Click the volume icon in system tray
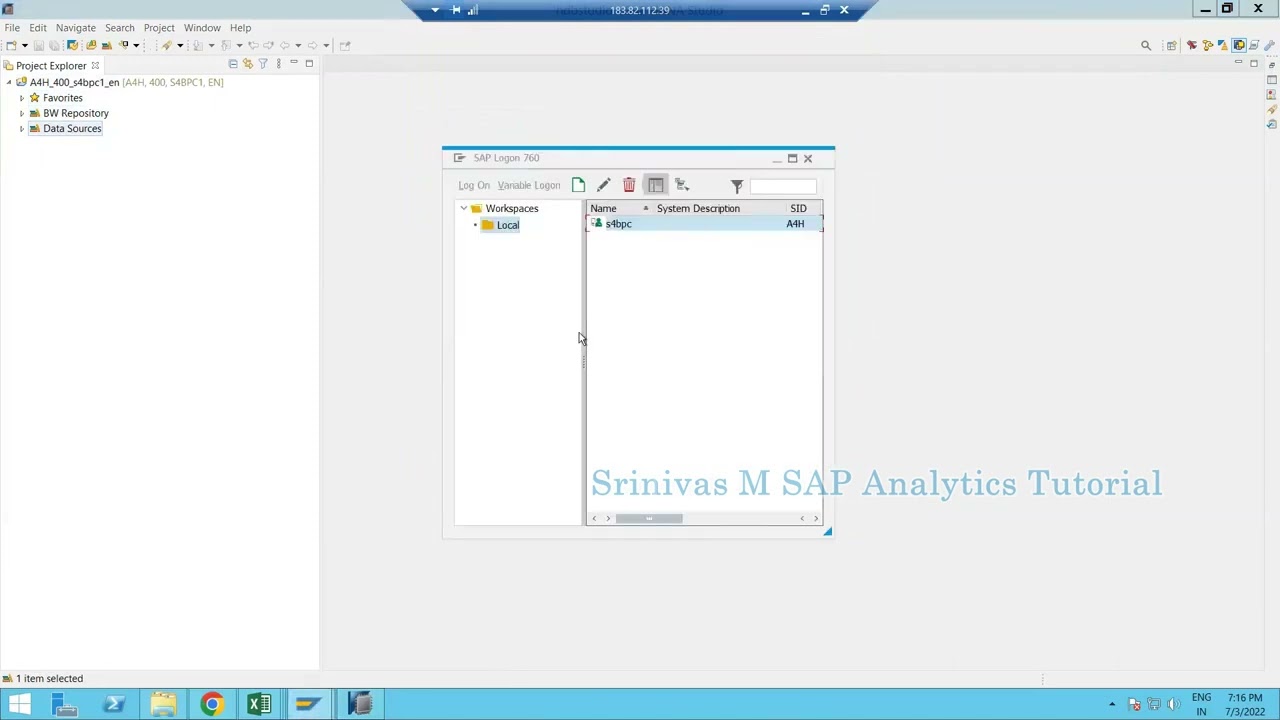 click(x=1173, y=705)
